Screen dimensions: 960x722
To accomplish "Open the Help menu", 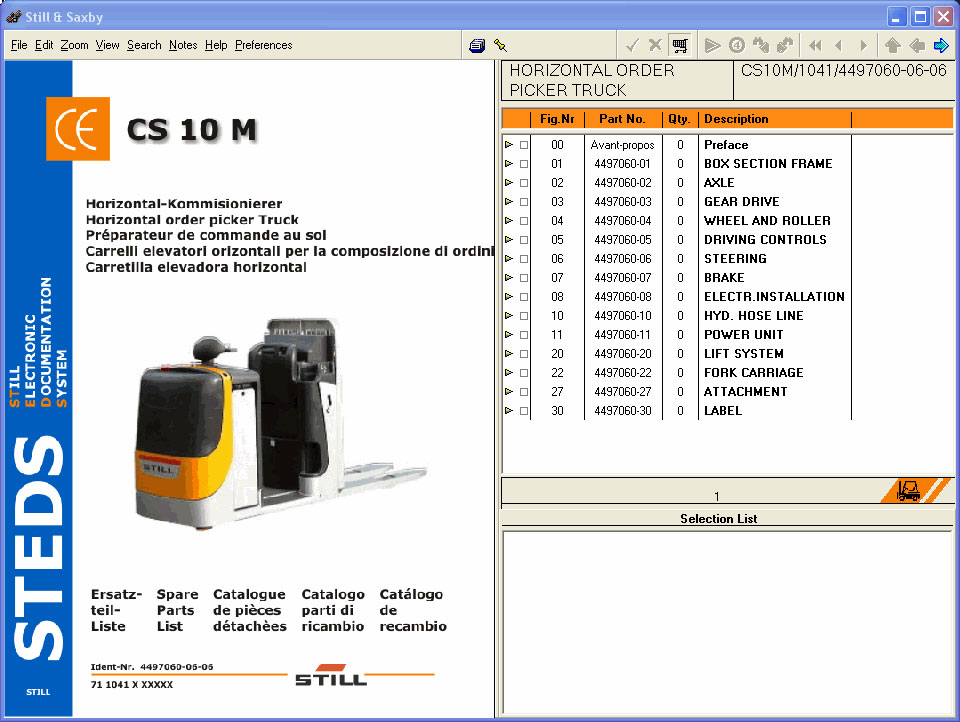I will (x=216, y=45).
